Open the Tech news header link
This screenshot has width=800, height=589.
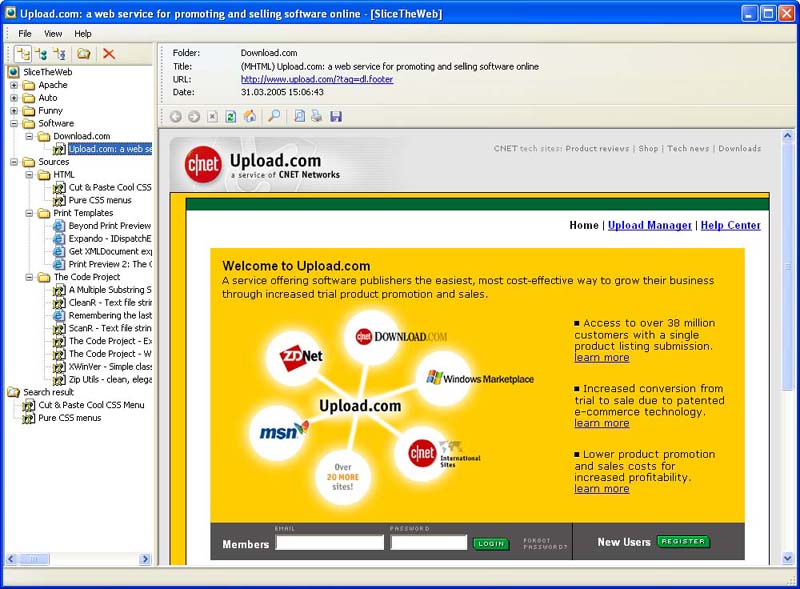click(x=688, y=149)
